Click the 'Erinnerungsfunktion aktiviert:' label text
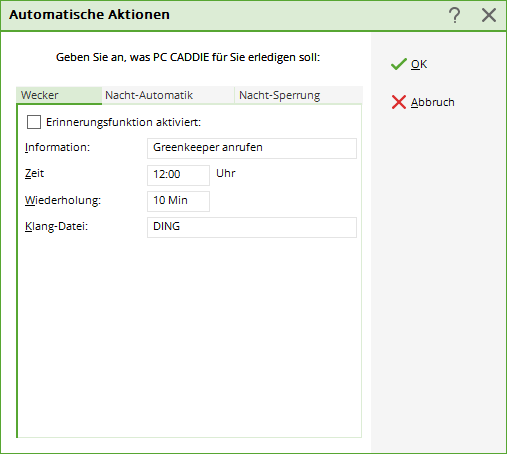Screen dimensions: 507x454 point(123,122)
